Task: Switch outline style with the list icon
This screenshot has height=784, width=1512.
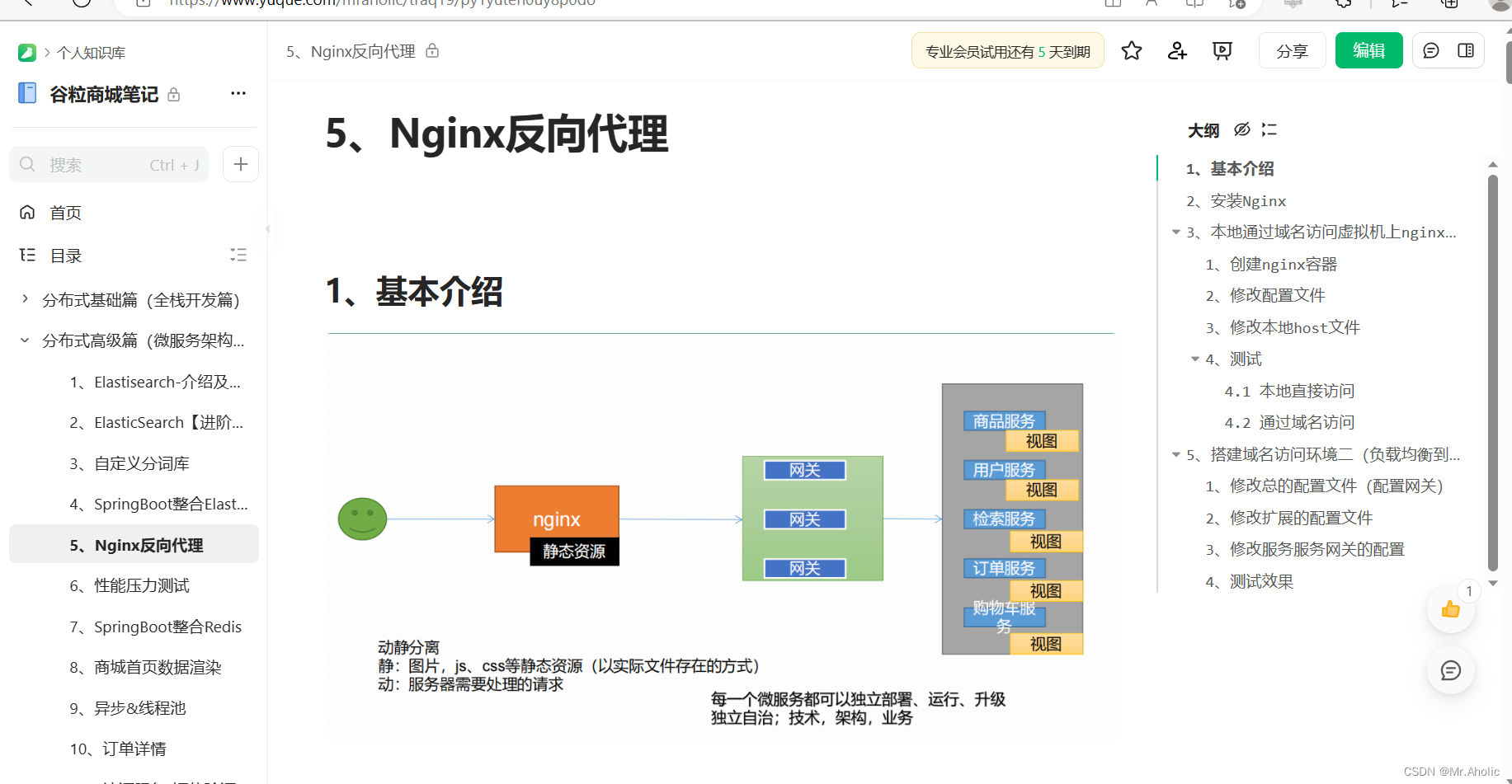Action: click(1268, 129)
